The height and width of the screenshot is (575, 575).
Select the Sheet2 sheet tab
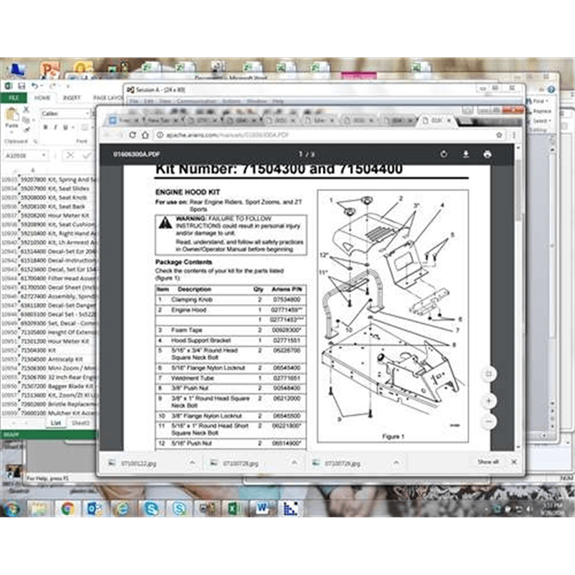[80, 423]
